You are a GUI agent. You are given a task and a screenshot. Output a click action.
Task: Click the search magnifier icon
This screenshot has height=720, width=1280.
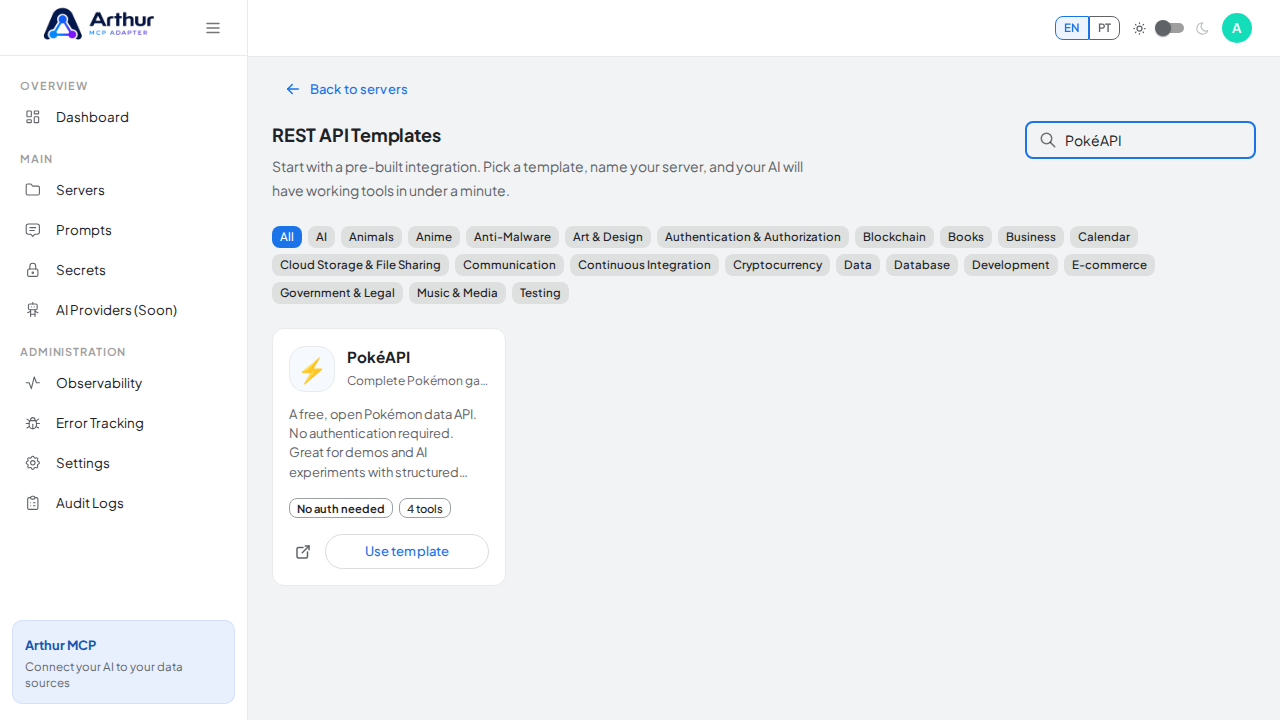[1048, 140]
